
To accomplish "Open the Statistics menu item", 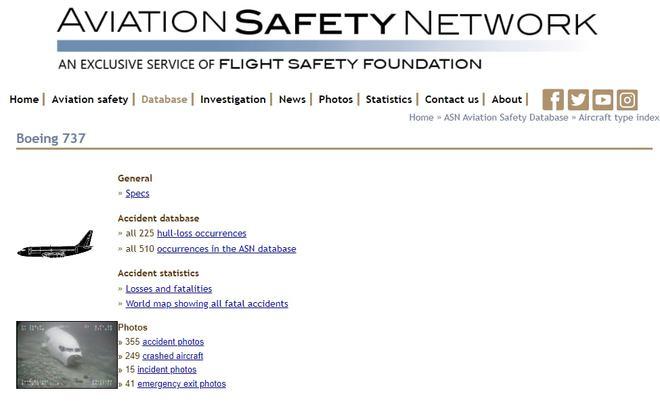I will click(x=388, y=99).
